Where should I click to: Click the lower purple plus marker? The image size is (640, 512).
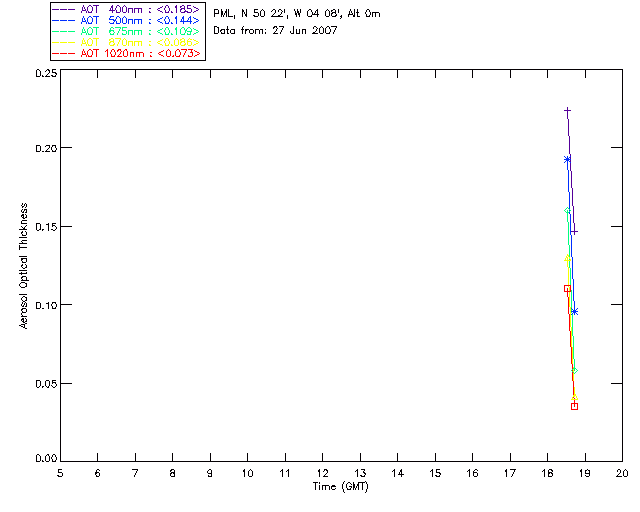pyautogui.click(x=574, y=231)
